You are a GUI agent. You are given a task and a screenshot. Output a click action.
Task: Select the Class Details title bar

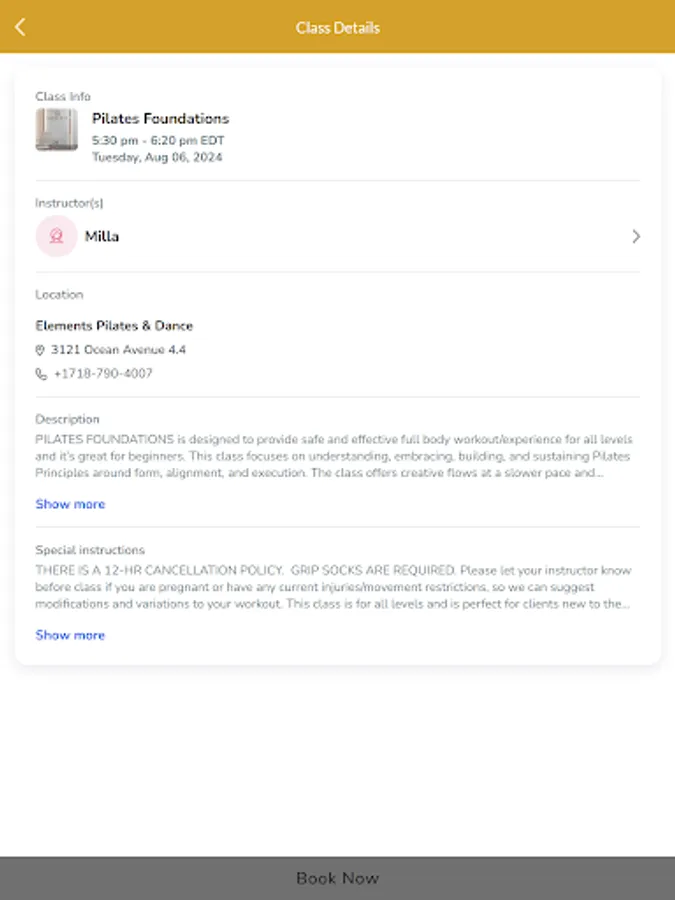[x=337, y=27]
